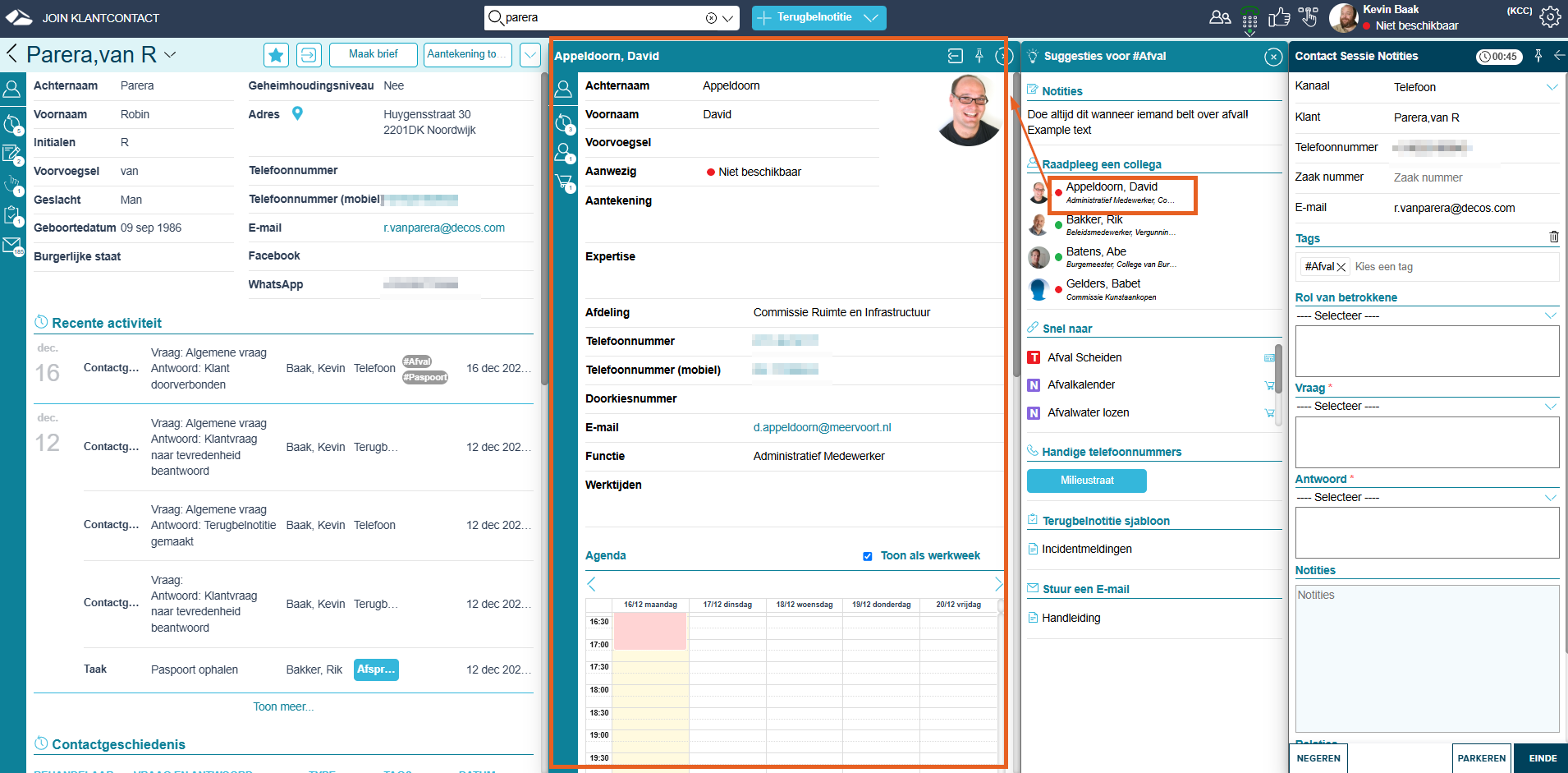This screenshot has height=773, width=1568.
Task: Go back from the Parera,van R record
Action: pyautogui.click(x=11, y=54)
